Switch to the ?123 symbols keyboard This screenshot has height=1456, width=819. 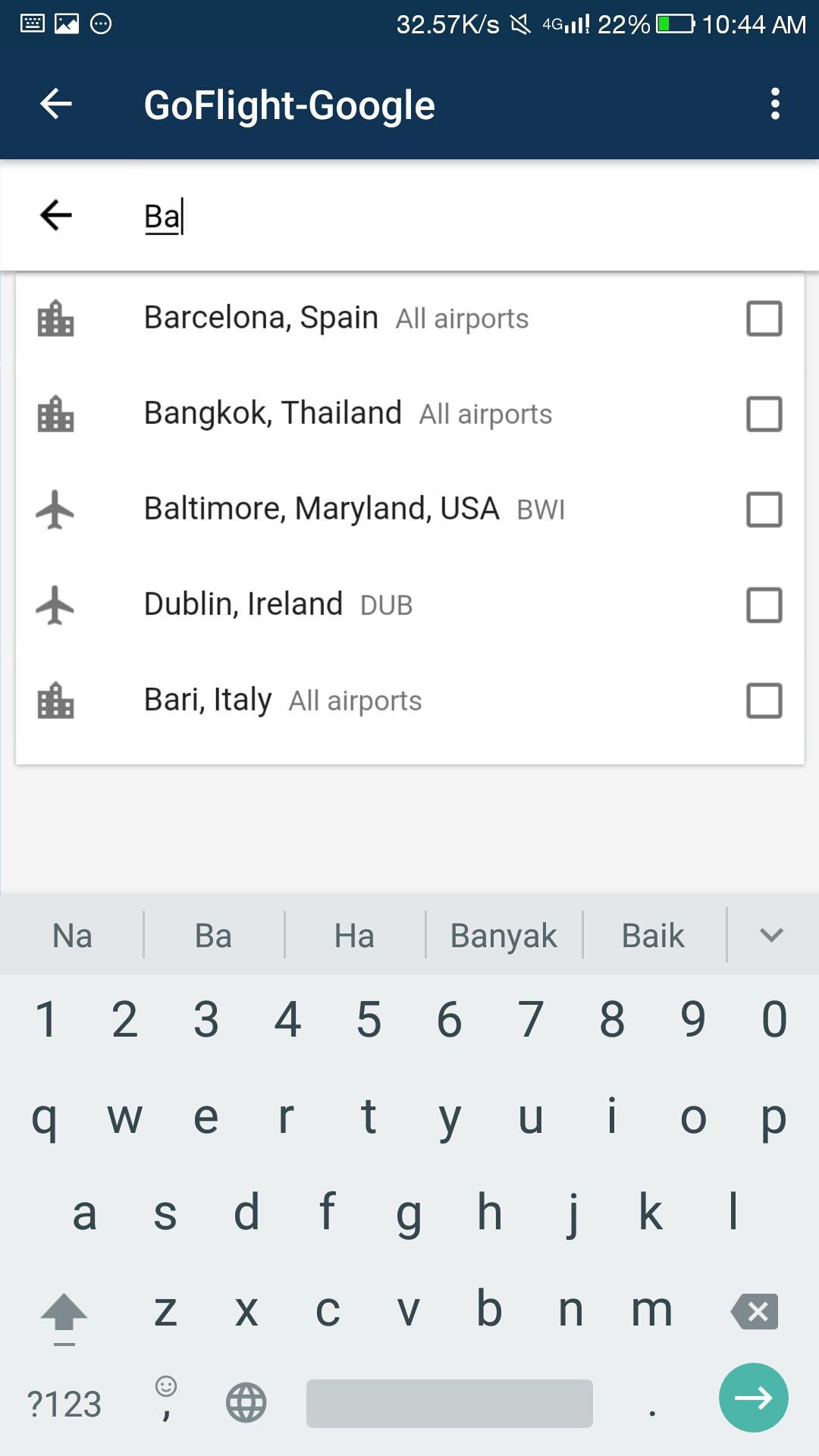coord(64,1404)
